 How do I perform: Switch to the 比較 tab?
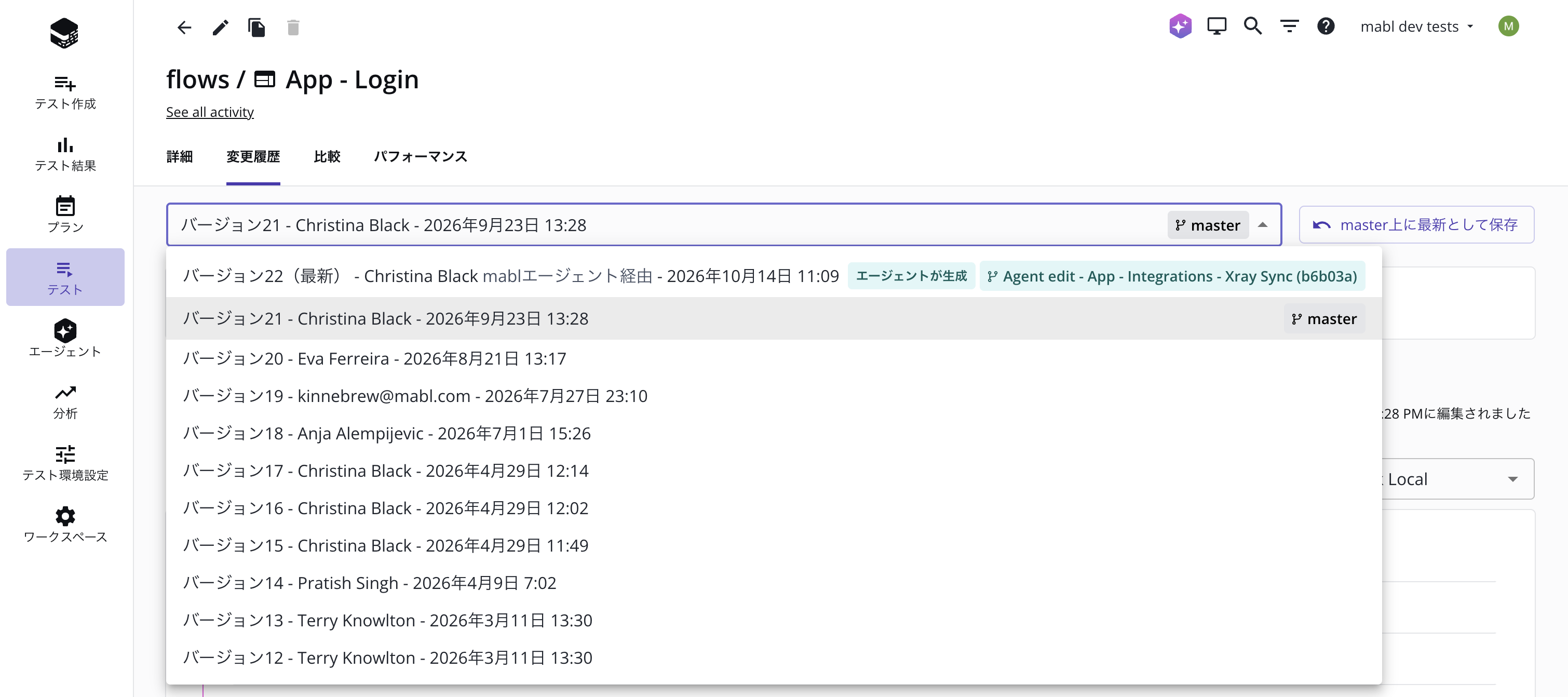[327, 157]
